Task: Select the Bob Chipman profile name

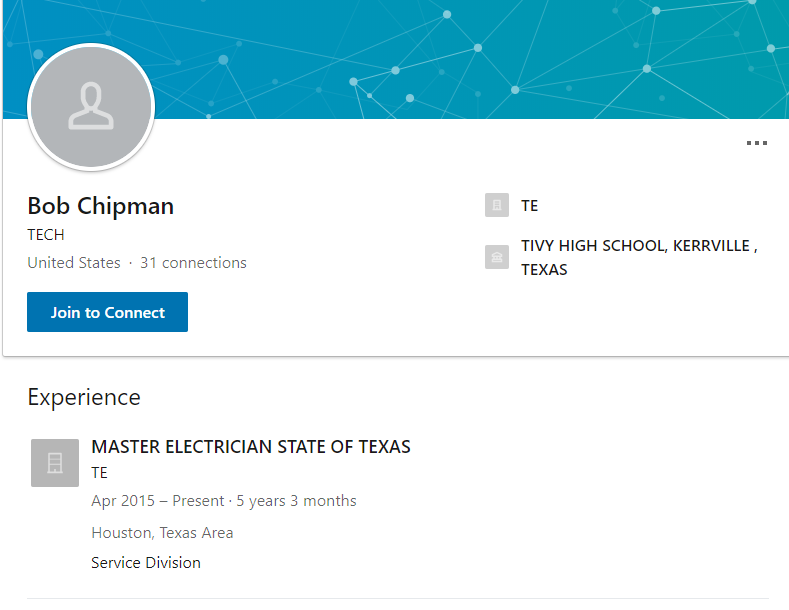Action: (101, 206)
